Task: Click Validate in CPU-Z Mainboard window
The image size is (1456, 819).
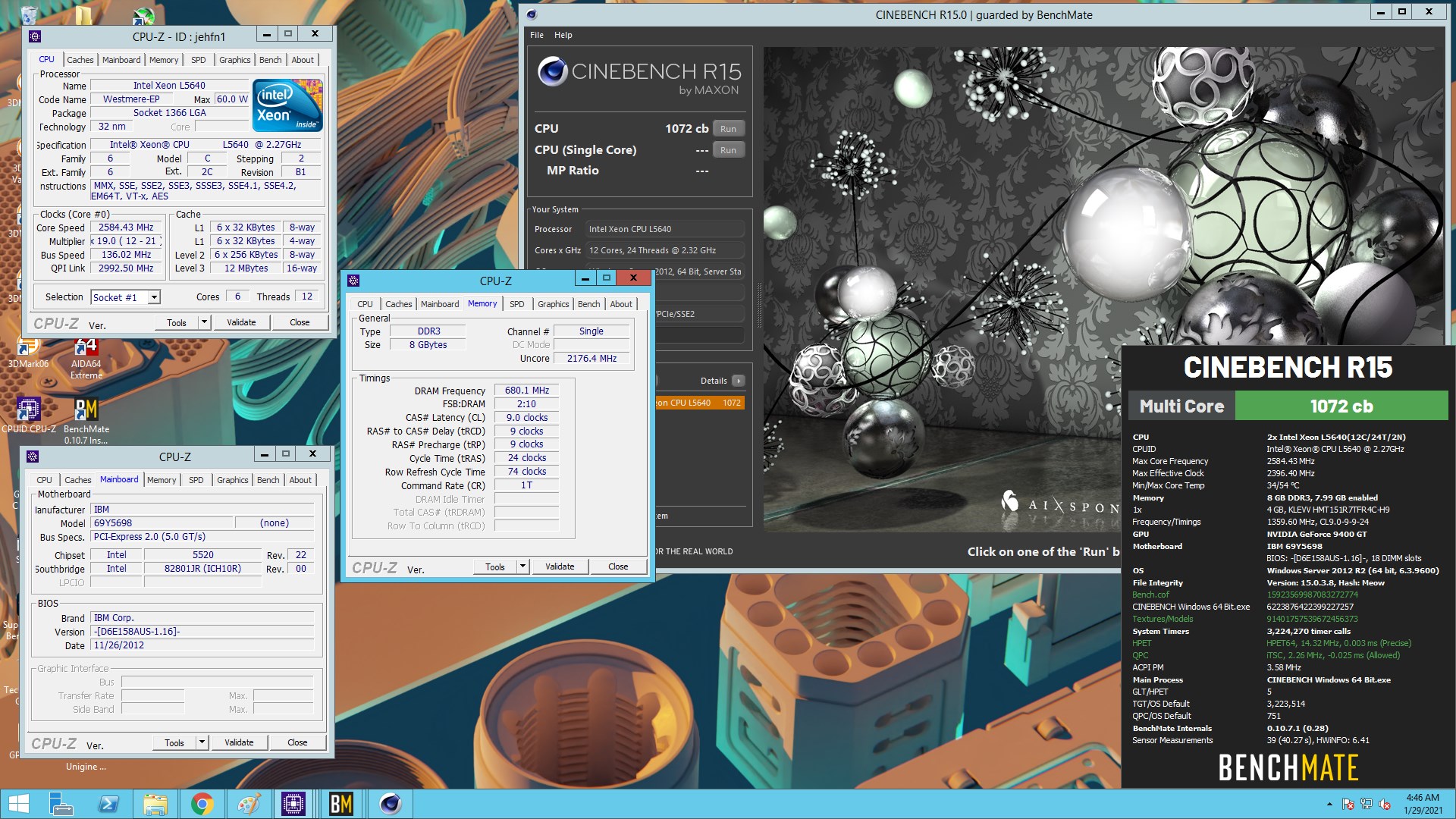Action: (x=239, y=742)
